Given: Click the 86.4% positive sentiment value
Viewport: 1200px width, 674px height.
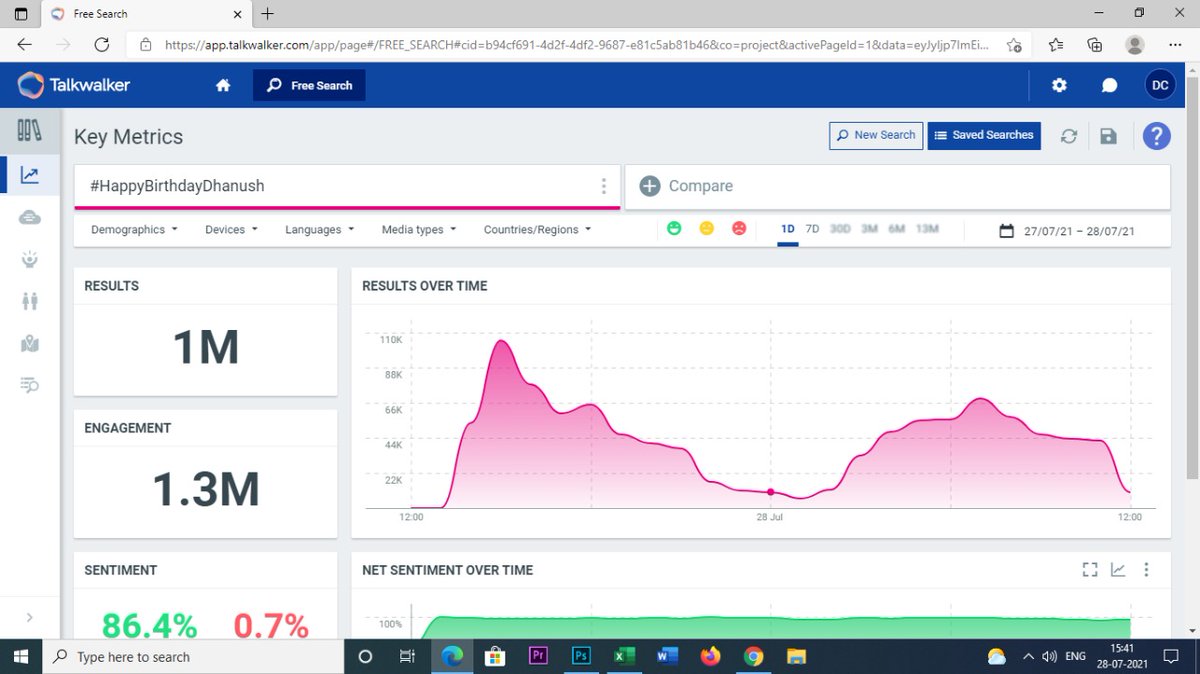Looking at the screenshot, I should tap(150, 626).
